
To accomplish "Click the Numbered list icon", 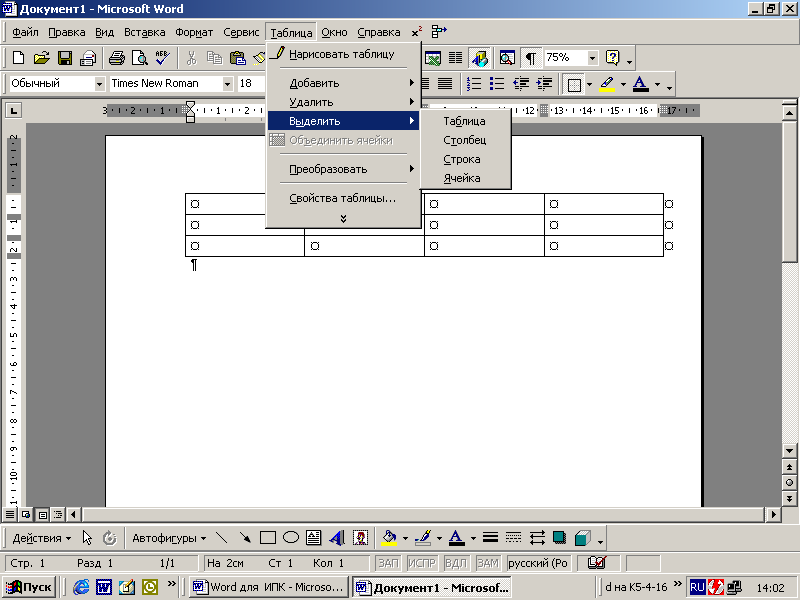I will coord(474,84).
